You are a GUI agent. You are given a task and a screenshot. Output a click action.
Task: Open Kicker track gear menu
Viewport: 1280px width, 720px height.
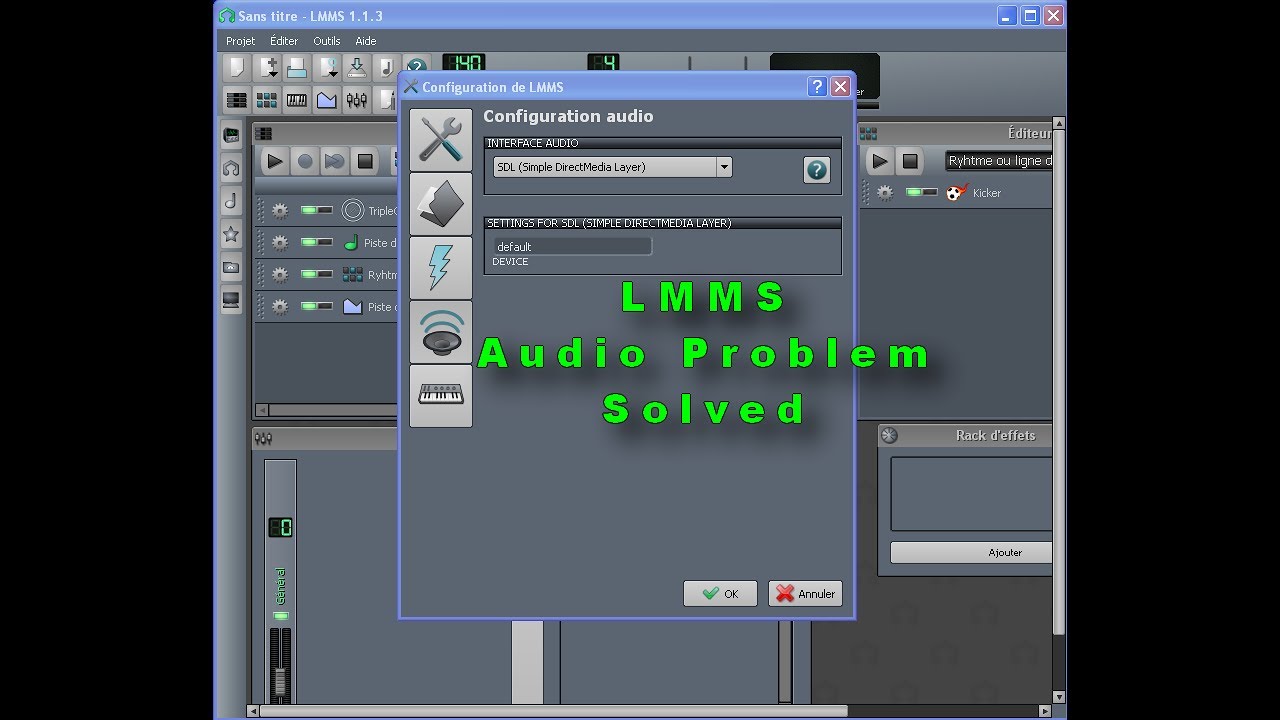click(x=885, y=193)
